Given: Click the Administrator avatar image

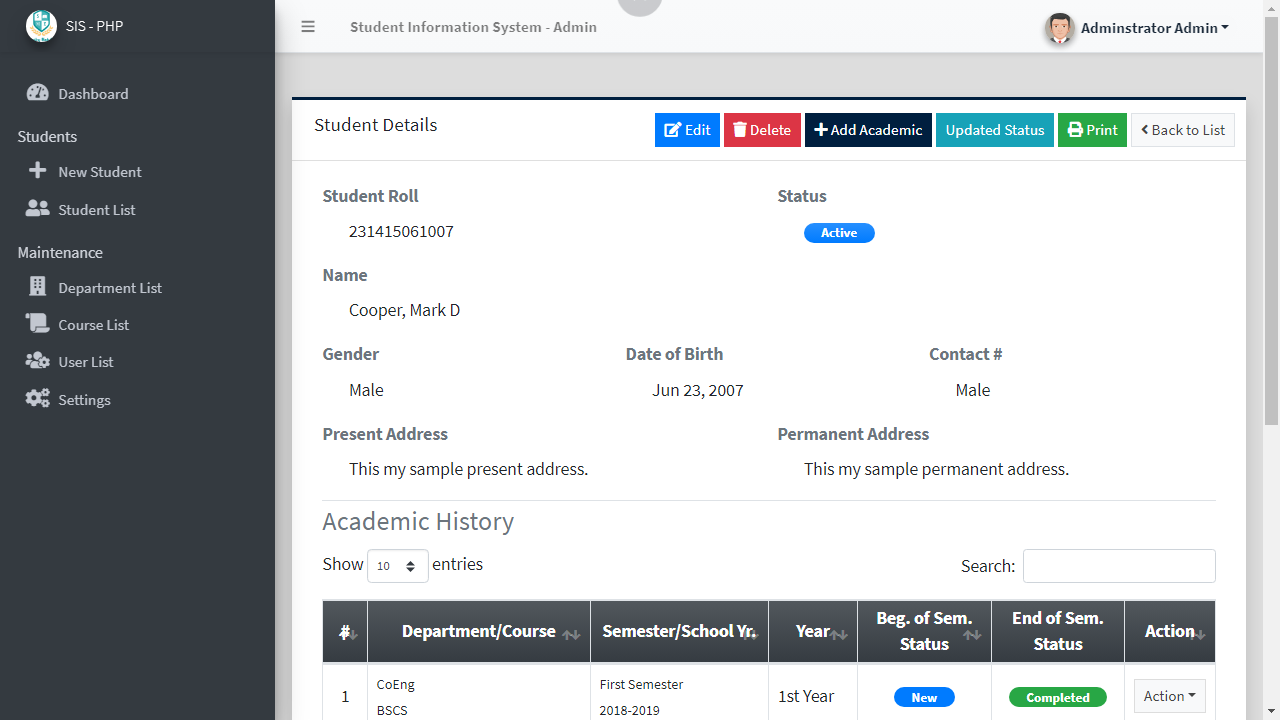Looking at the screenshot, I should [x=1059, y=28].
